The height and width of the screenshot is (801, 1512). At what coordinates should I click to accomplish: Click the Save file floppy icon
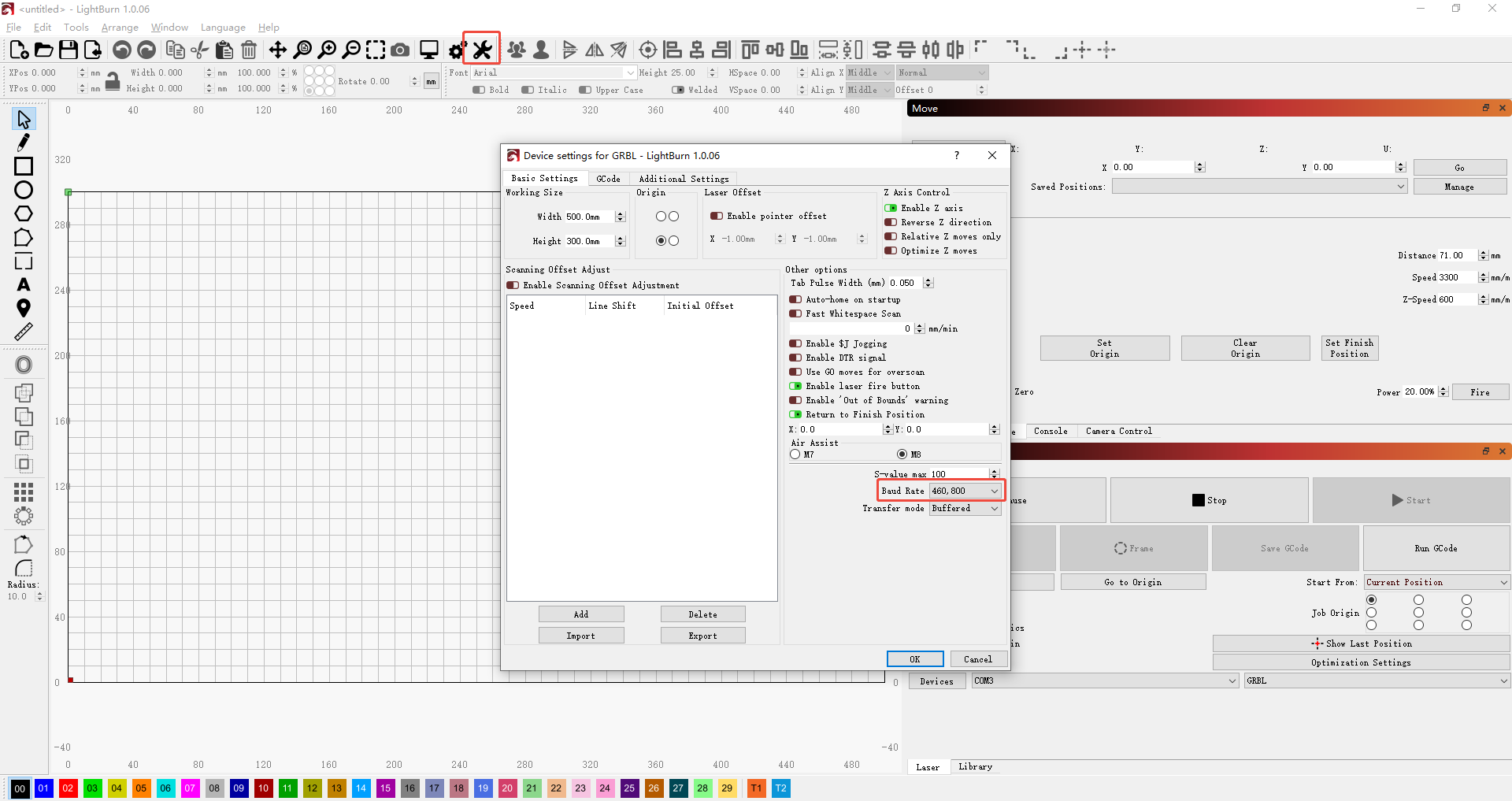[x=69, y=50]
